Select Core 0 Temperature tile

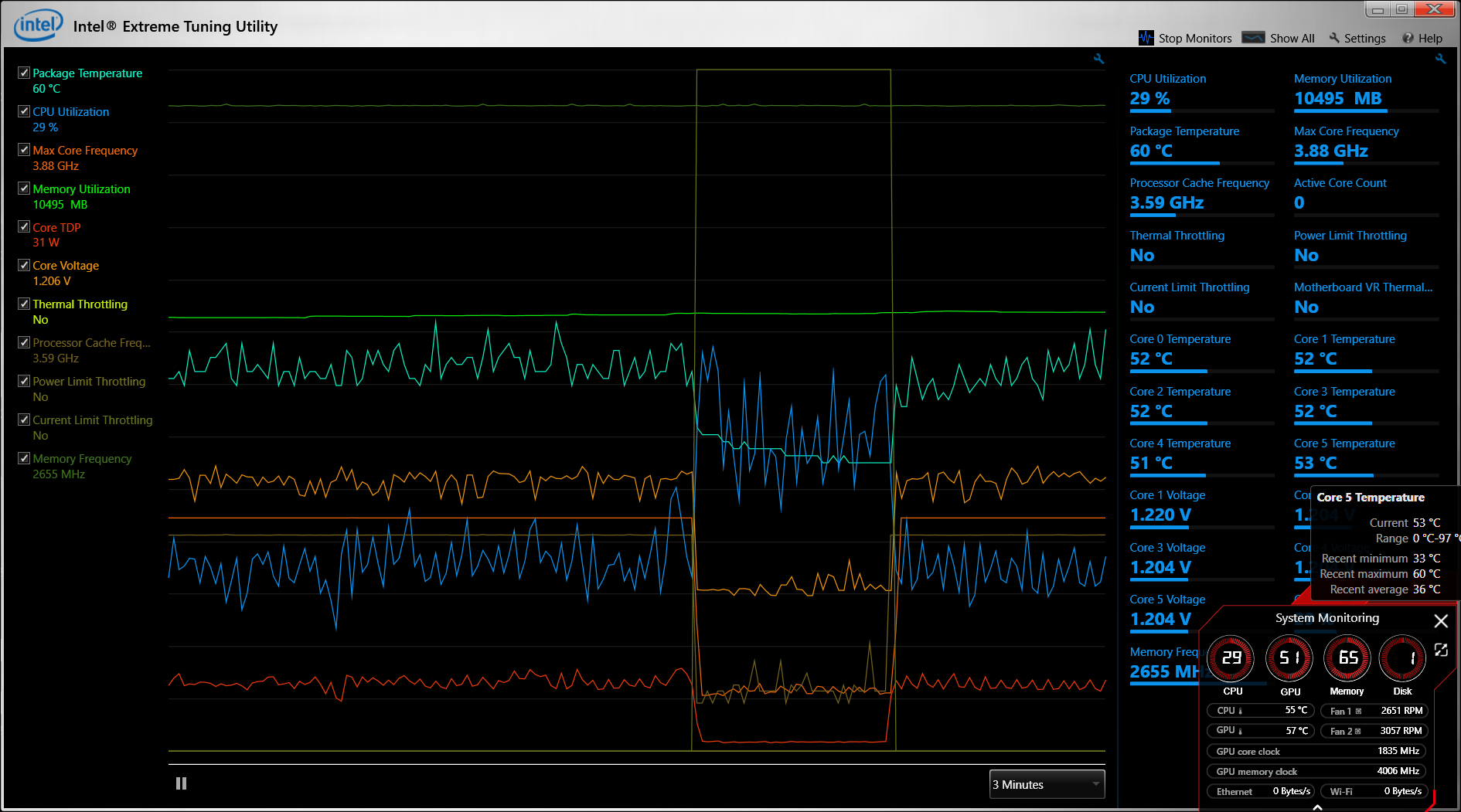pos(1202,352)
